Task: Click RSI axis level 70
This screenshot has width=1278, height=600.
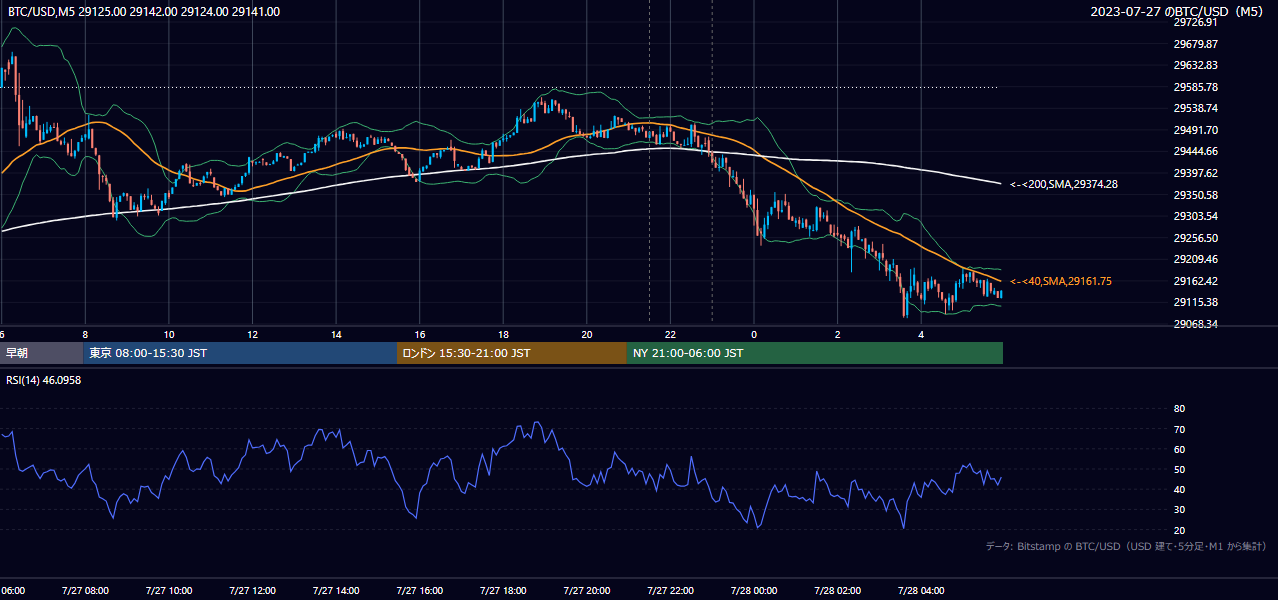Action: pos(1179,429)
